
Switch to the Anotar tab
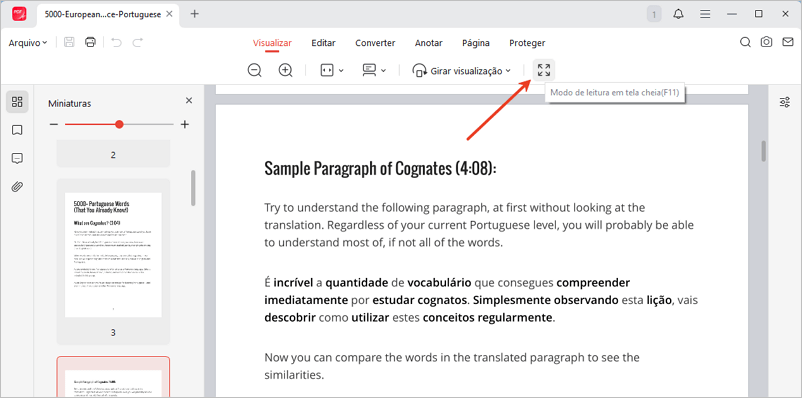(x=429, y=43)
